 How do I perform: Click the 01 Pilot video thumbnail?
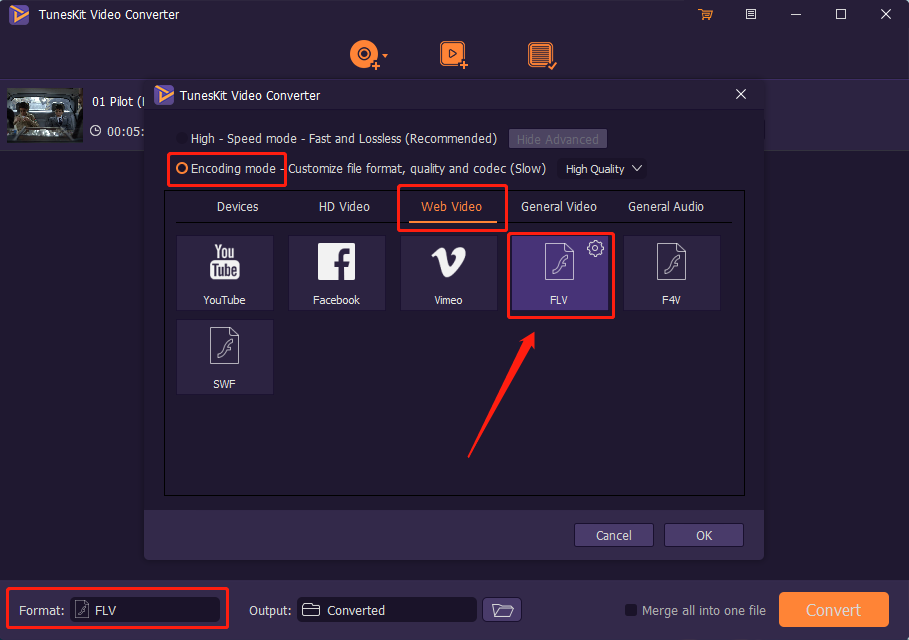(45, 115)
